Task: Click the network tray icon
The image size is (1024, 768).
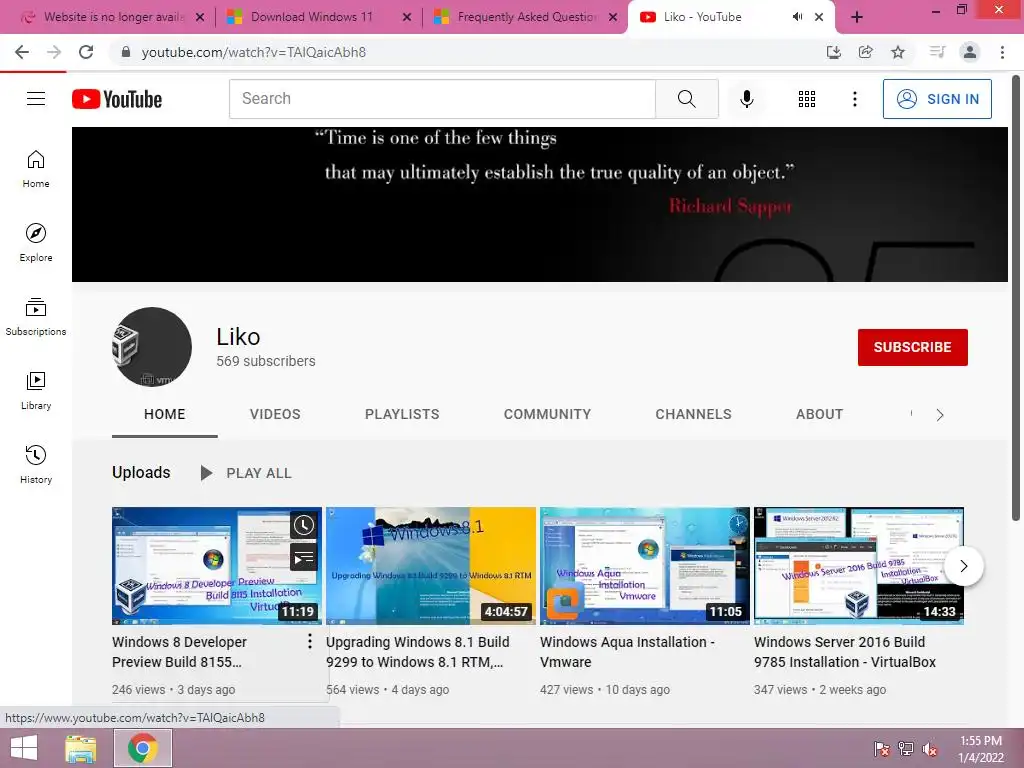Action: [x=905, y=749]
